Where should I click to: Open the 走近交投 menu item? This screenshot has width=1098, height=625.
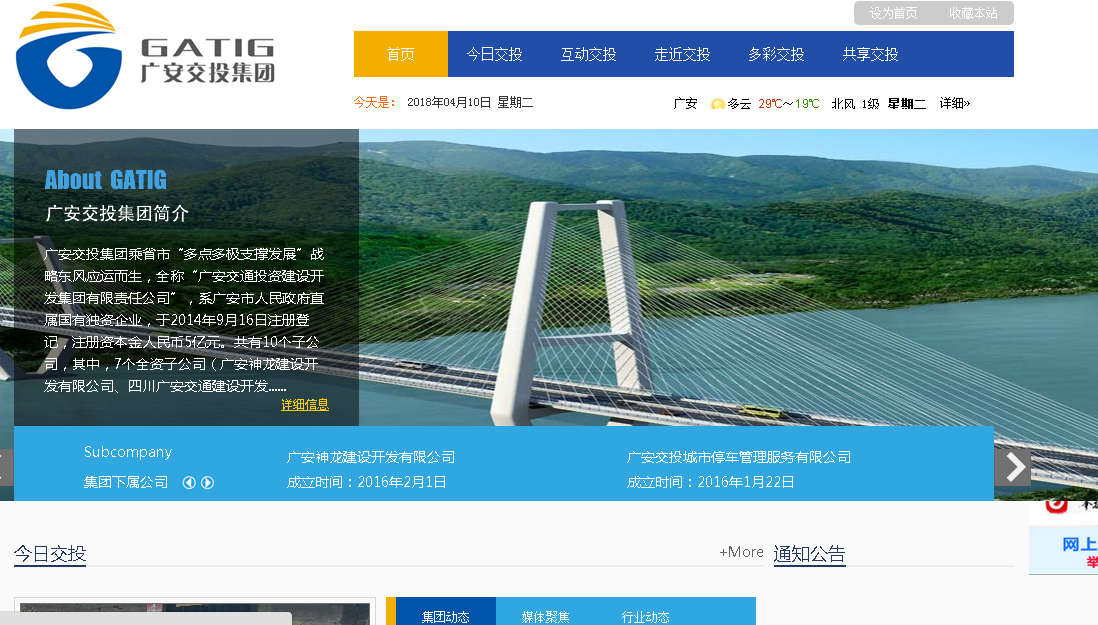682,54
